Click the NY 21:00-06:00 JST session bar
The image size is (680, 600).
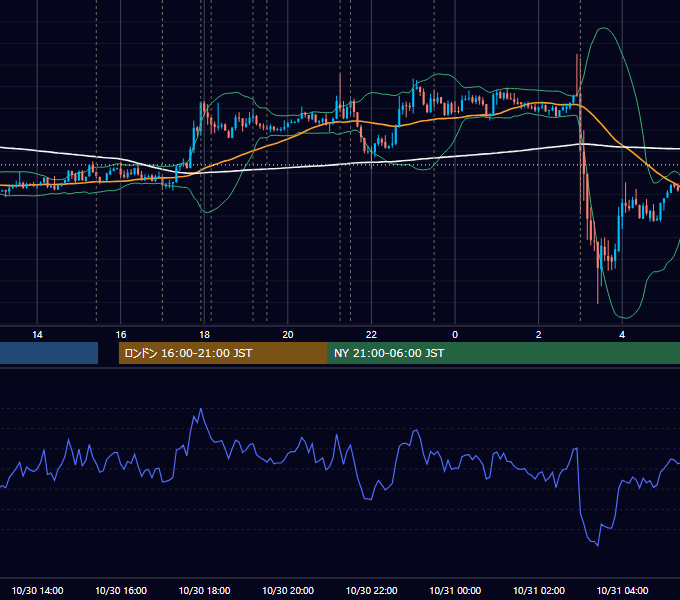[x=503, y=353]
